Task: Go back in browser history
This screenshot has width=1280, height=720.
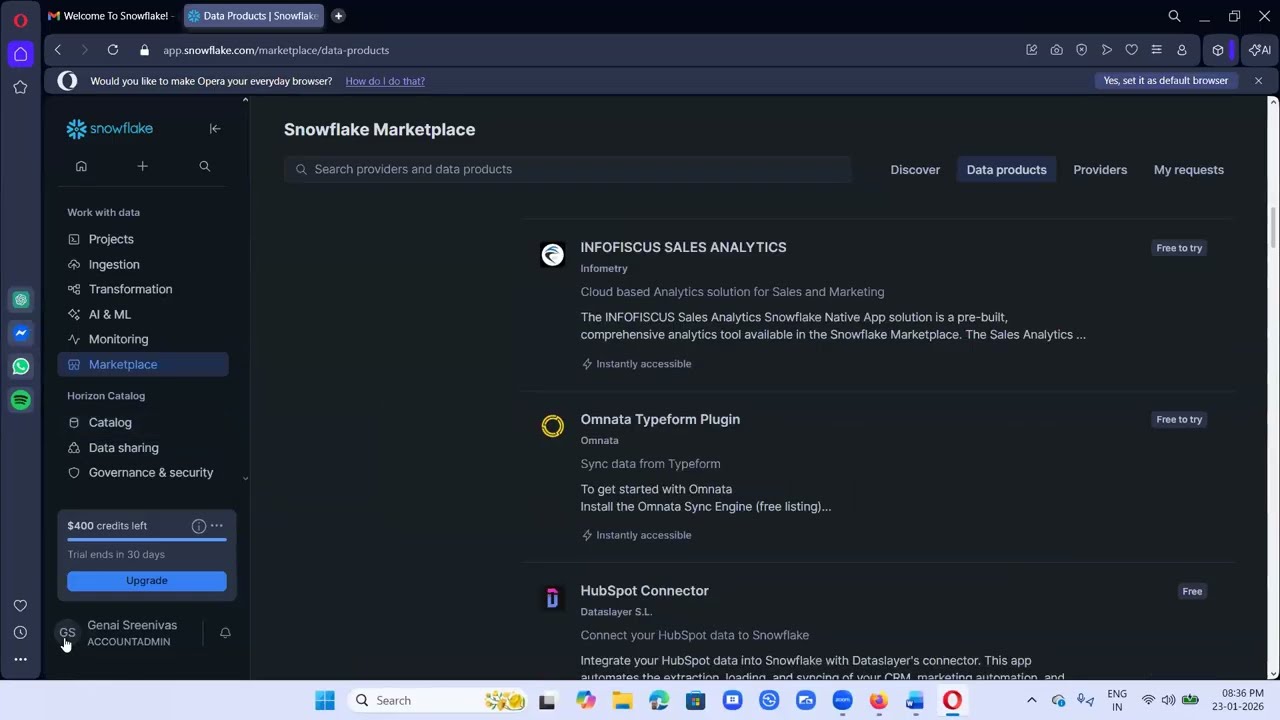Action: tap(58, 50)
